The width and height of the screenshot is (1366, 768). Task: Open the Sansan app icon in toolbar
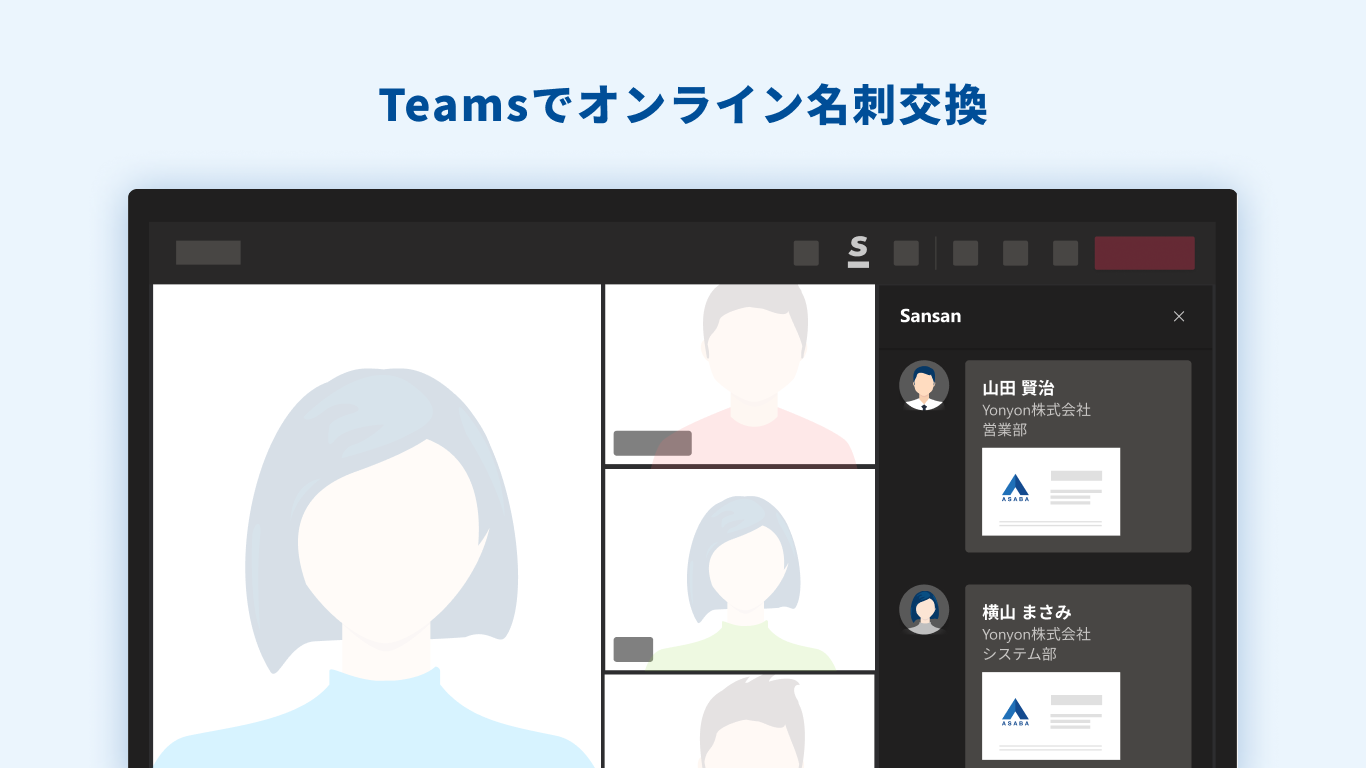point(858,252)
